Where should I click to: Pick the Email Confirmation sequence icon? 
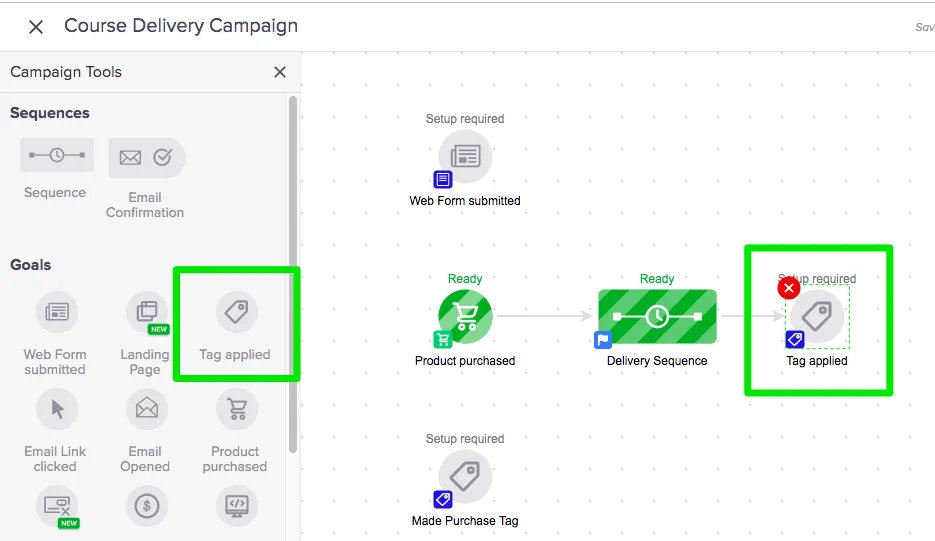pos(146,157)
